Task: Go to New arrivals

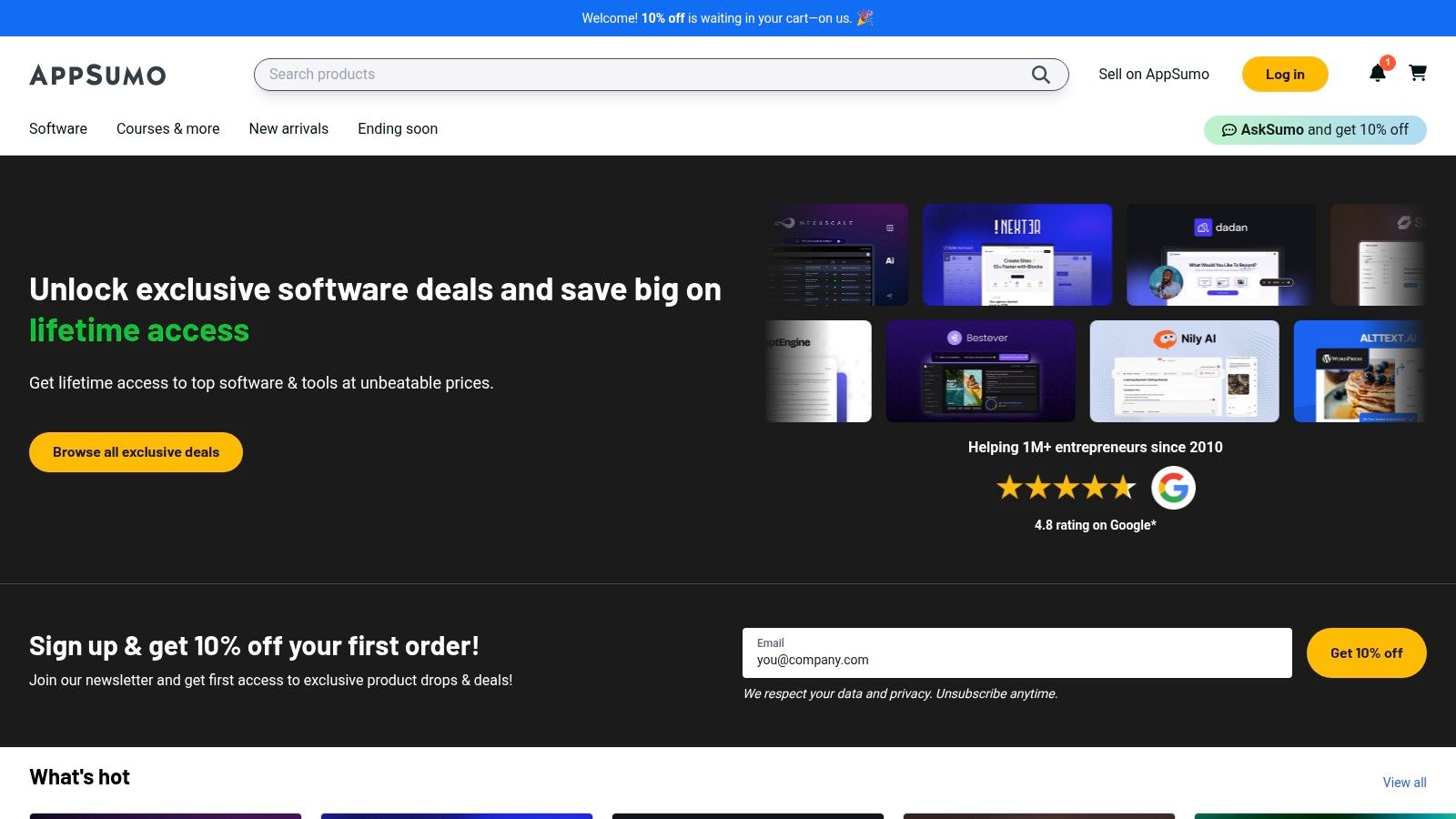Action: [288, 128]
